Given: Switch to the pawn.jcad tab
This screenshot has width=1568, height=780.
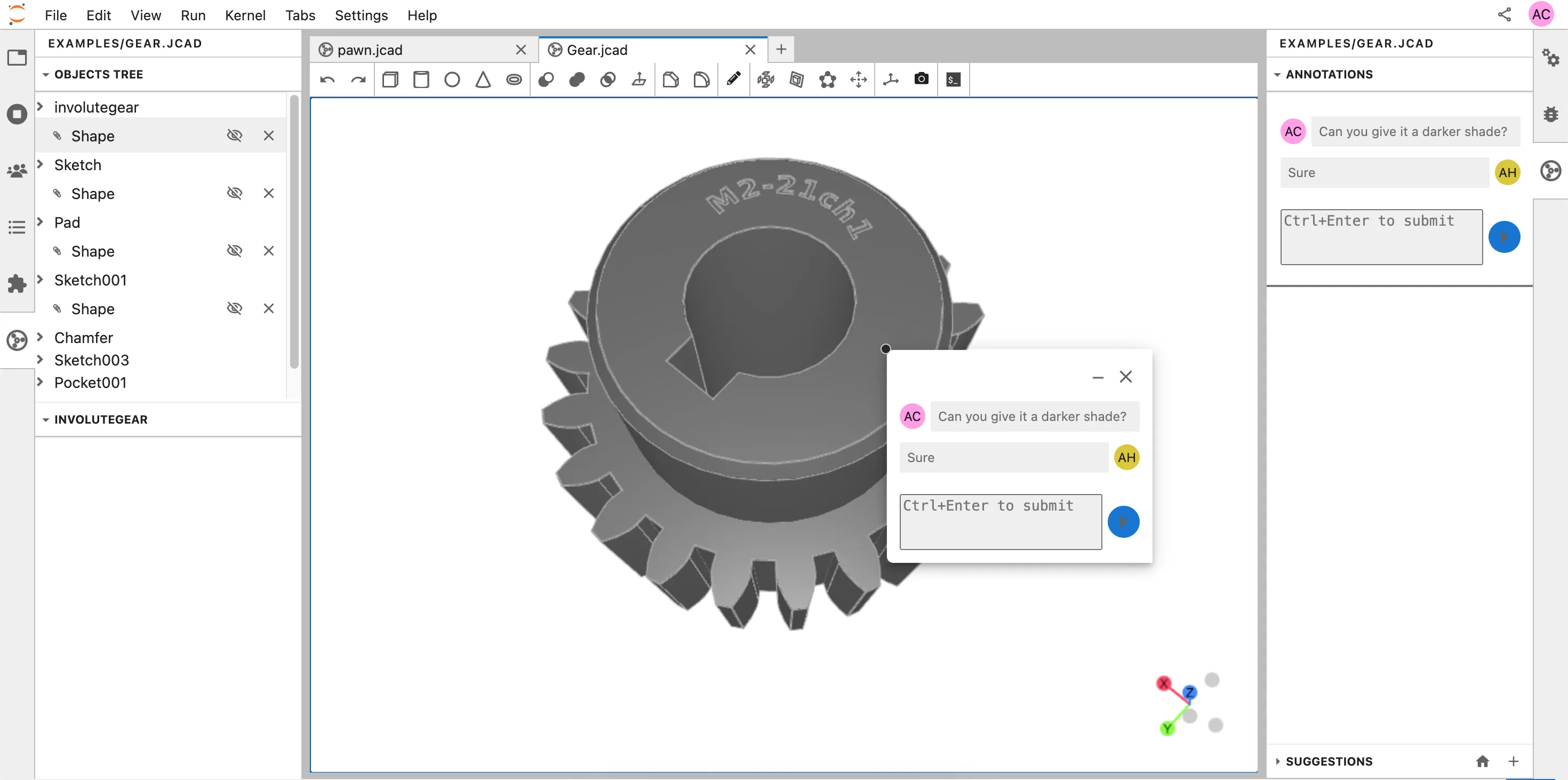Looking at the screenshot, I should (370, 50).
